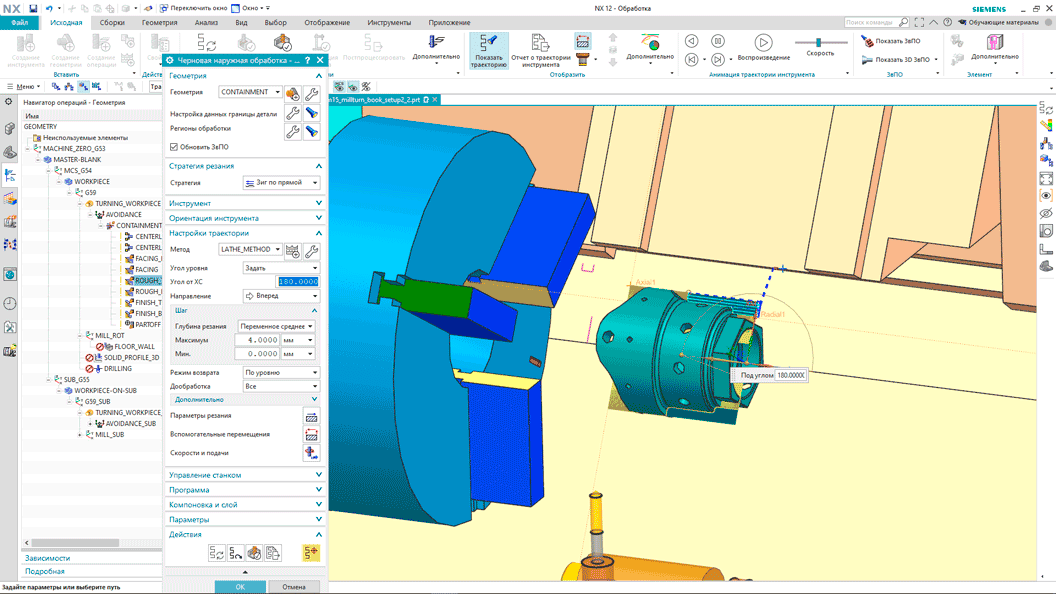The width and height of the screenshot is (1056, 594).
Task: Click the wrench for Настройка данных границы детали
Action: point(292,112)
